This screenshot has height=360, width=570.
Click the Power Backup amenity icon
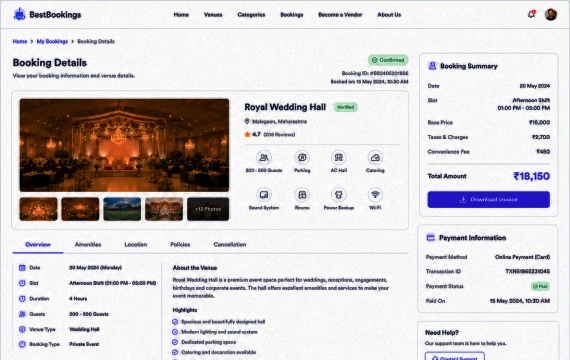[339, 195]
